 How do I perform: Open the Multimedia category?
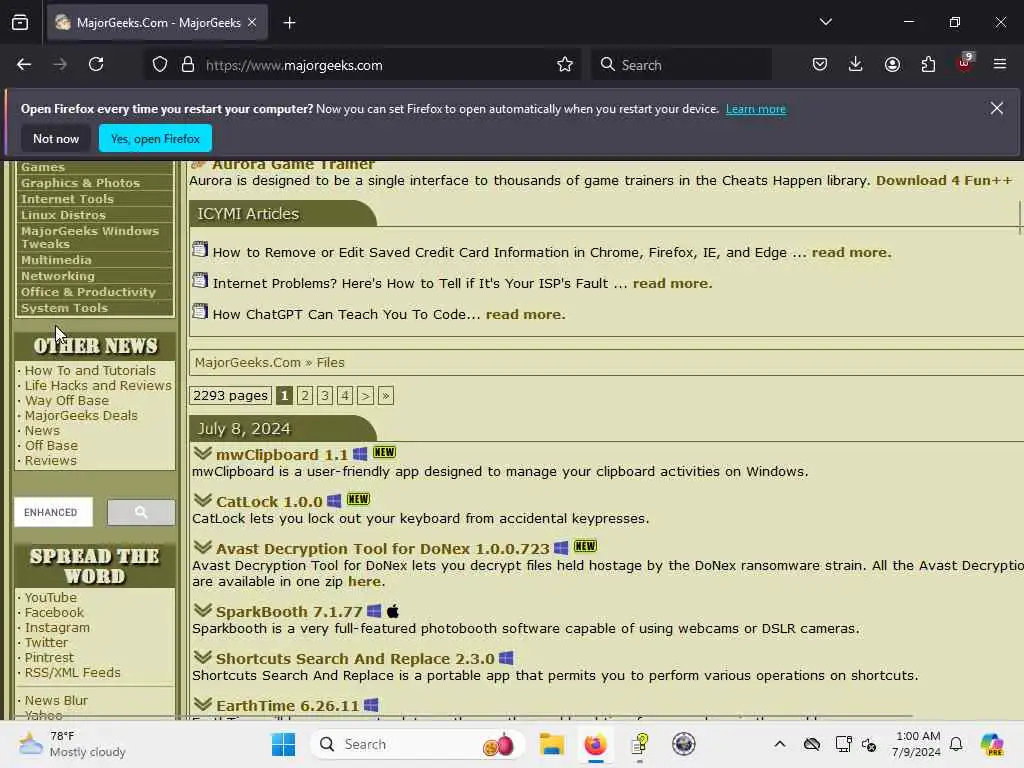pos(56,260)
